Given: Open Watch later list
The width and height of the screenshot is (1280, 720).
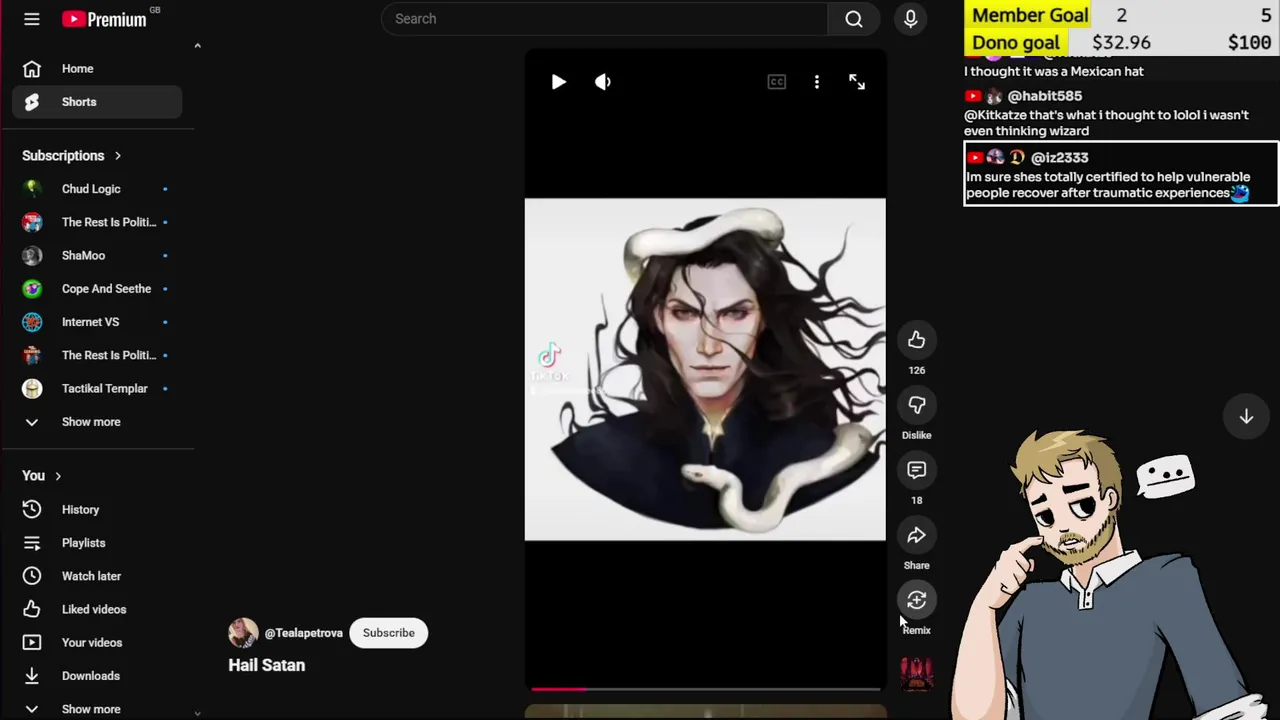Looking at the screenshot, I should pyautogui.click(x=97, y=576).
